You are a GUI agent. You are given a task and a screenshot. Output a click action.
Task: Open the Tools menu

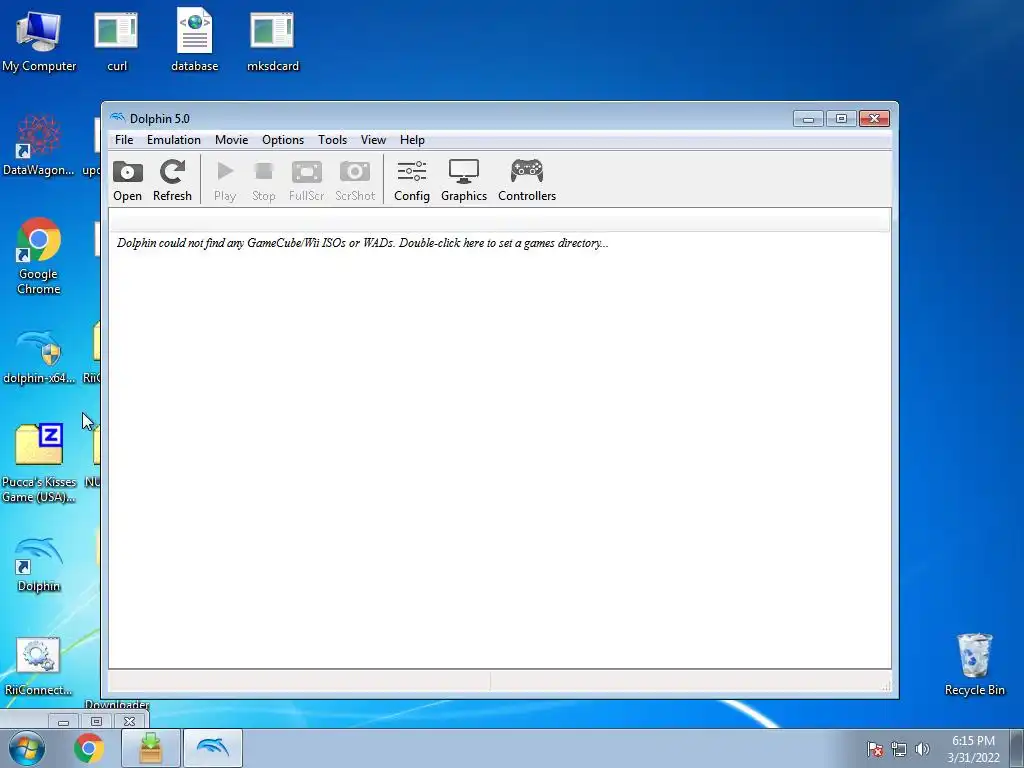coord(332,140)
